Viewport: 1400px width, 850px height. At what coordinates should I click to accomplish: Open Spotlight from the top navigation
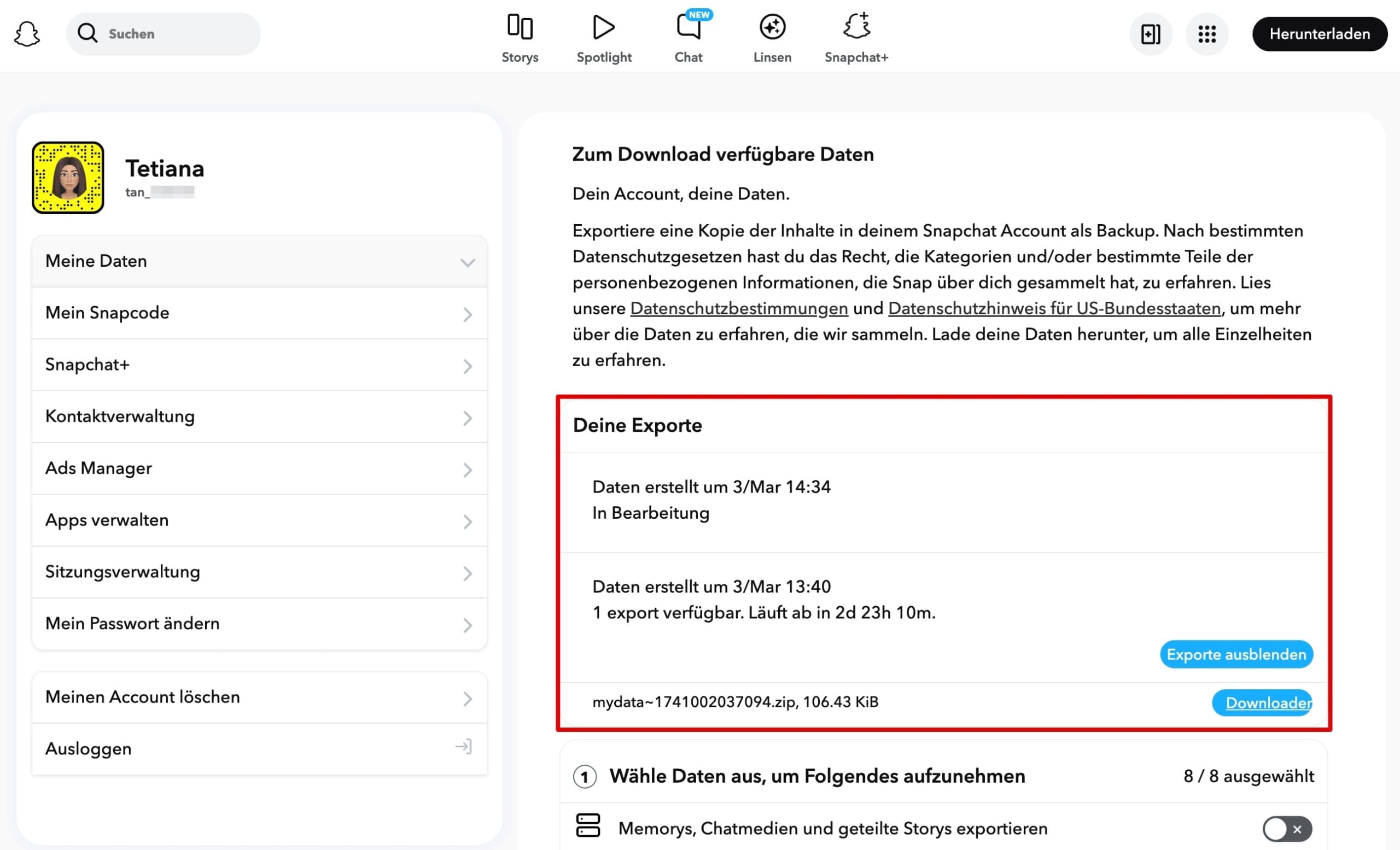click(x=603, y=39)
